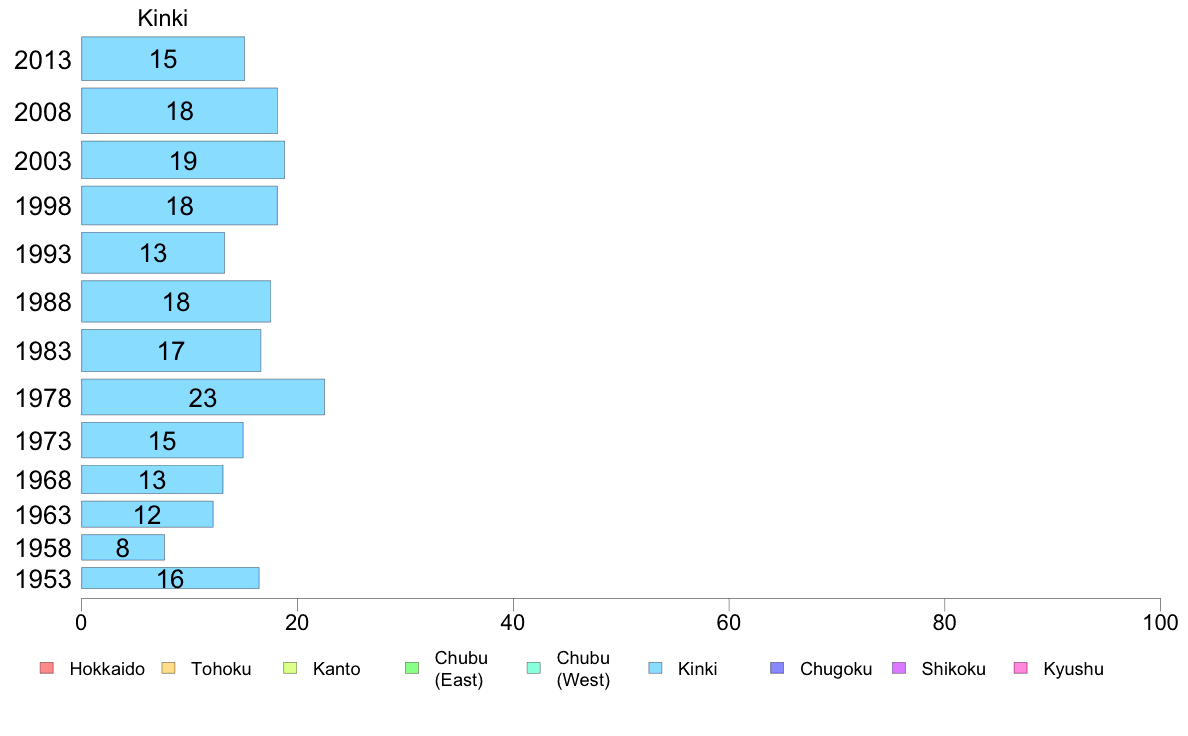
Task: Select the 1958 bar showing 8
Action: click(123, 547)
